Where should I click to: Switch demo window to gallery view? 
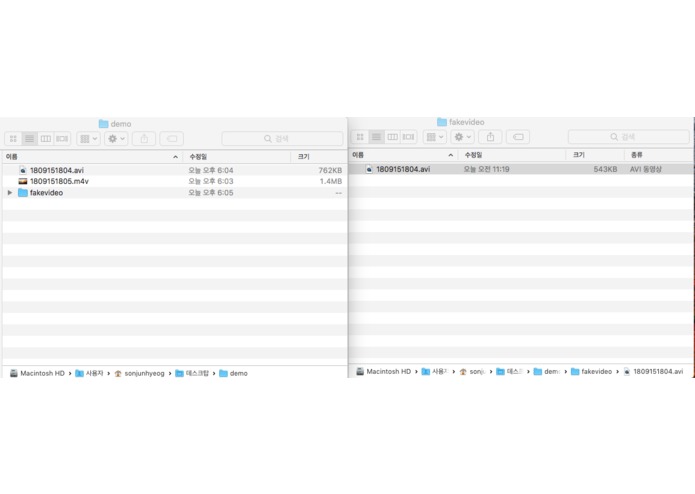click(62, 139)
